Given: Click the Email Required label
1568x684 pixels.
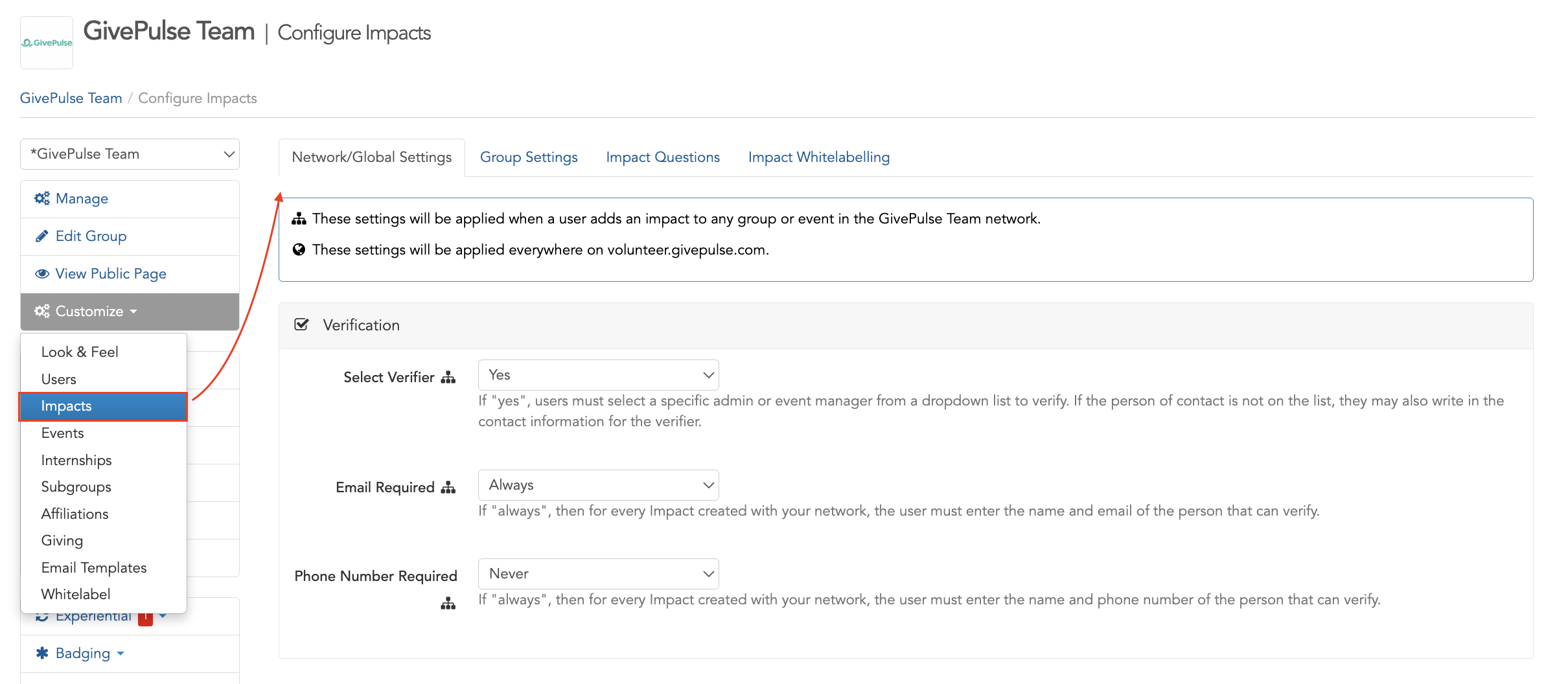Looking at the screenshot, I should coord(385,488).
